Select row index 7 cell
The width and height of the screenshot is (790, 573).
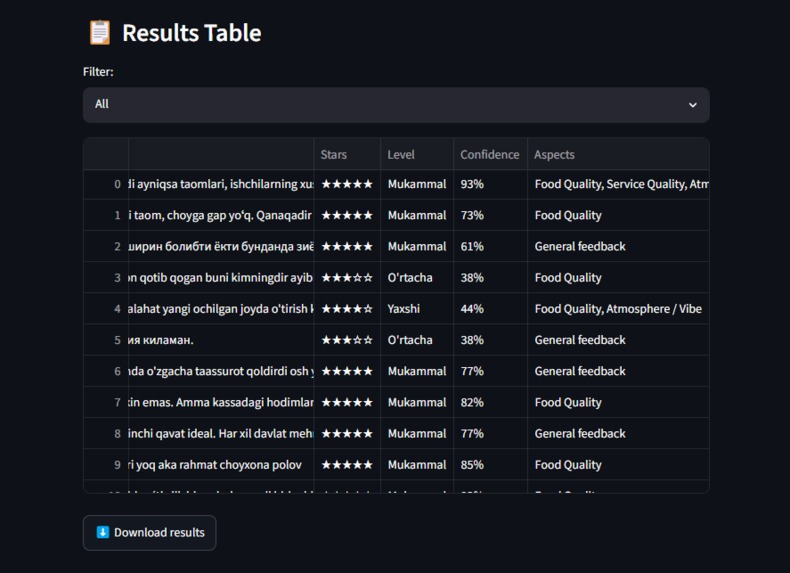(x=106, y=403)
